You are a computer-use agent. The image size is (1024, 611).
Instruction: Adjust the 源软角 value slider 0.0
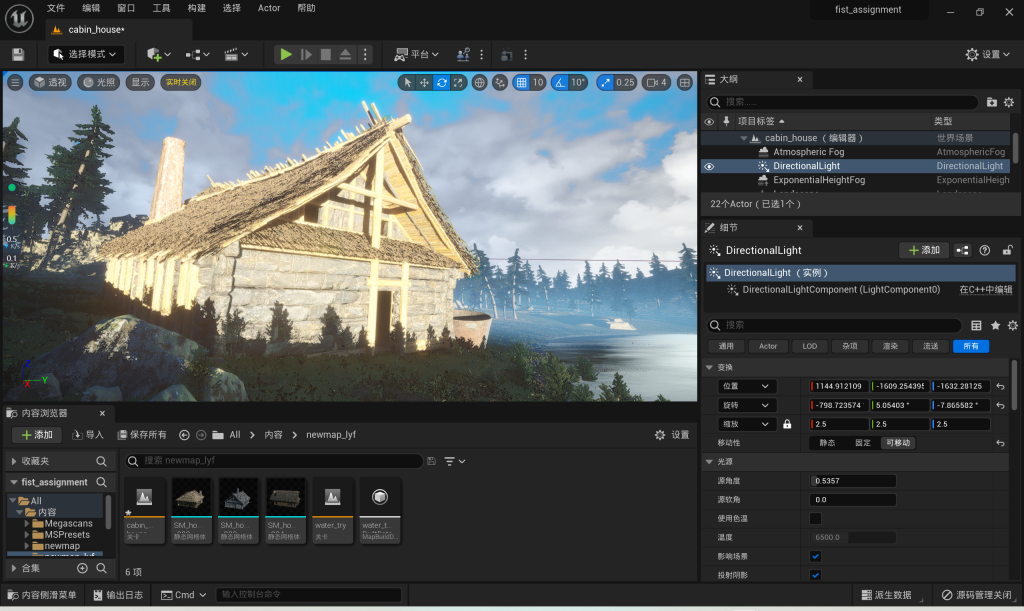[853, 500]
